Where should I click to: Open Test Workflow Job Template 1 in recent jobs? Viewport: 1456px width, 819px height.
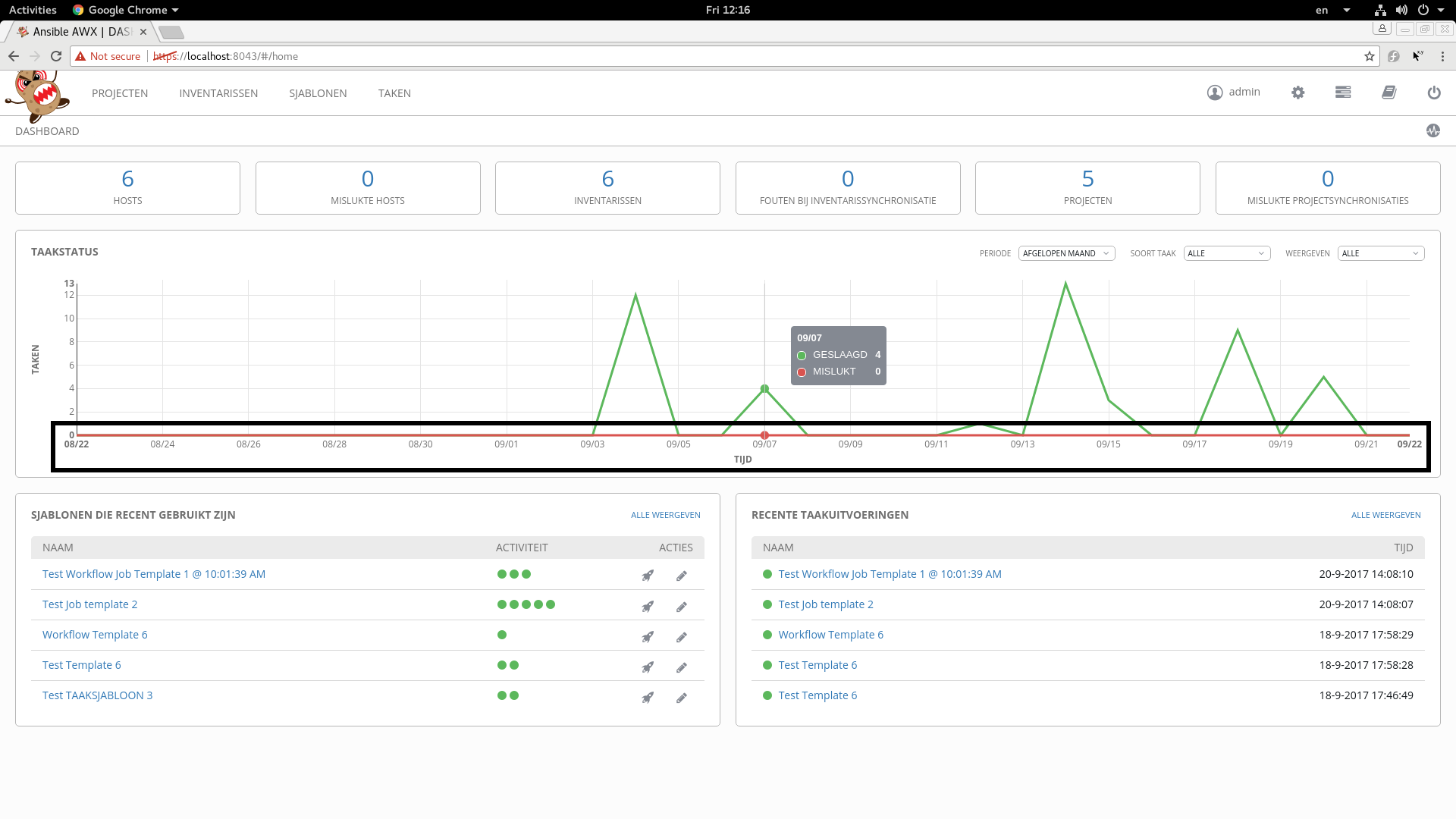(890, 574)
